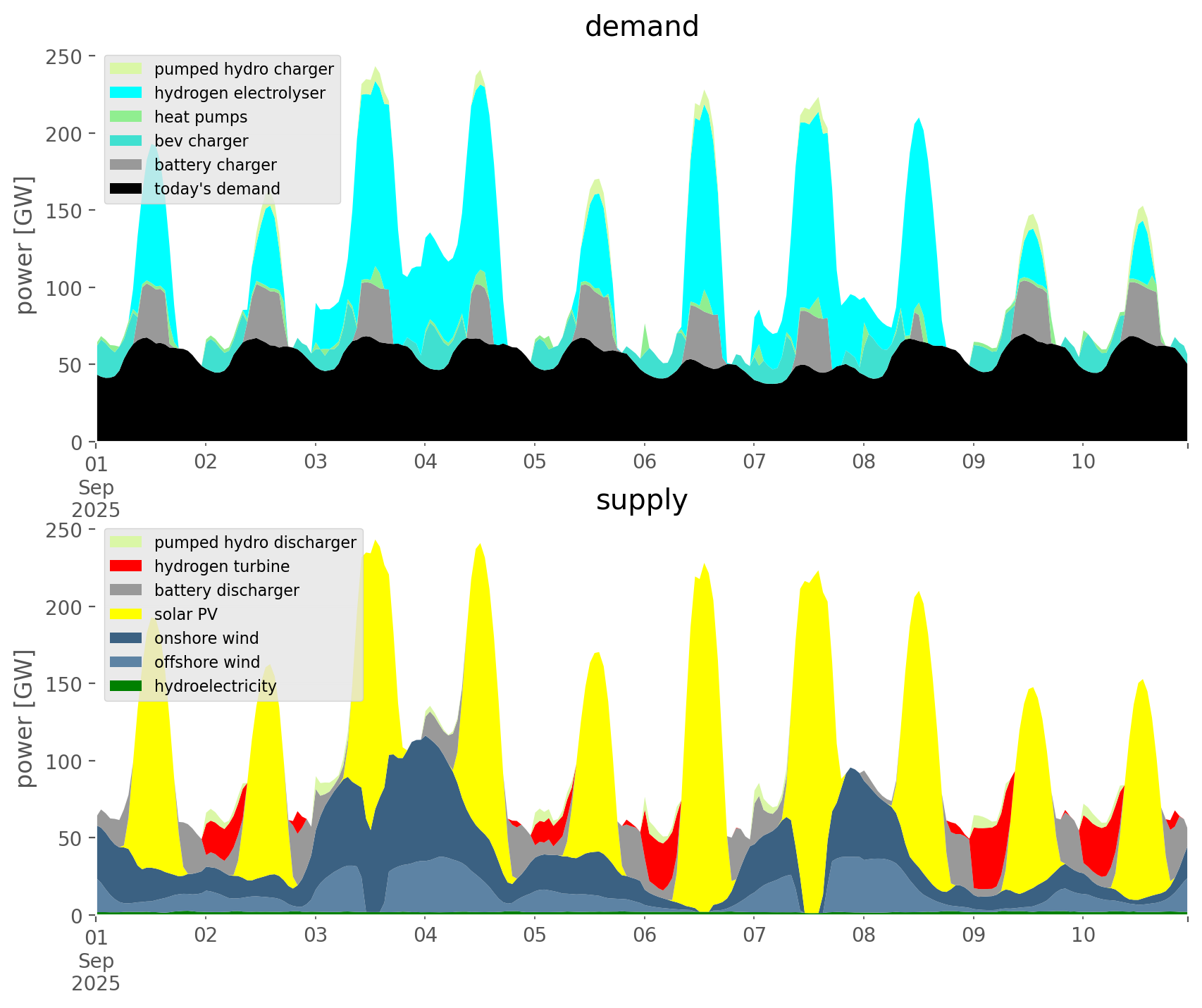Select the solar PV yellow legend swatch
The width and height of the screenshot is (1202, 1008).
tap(126, 614)
